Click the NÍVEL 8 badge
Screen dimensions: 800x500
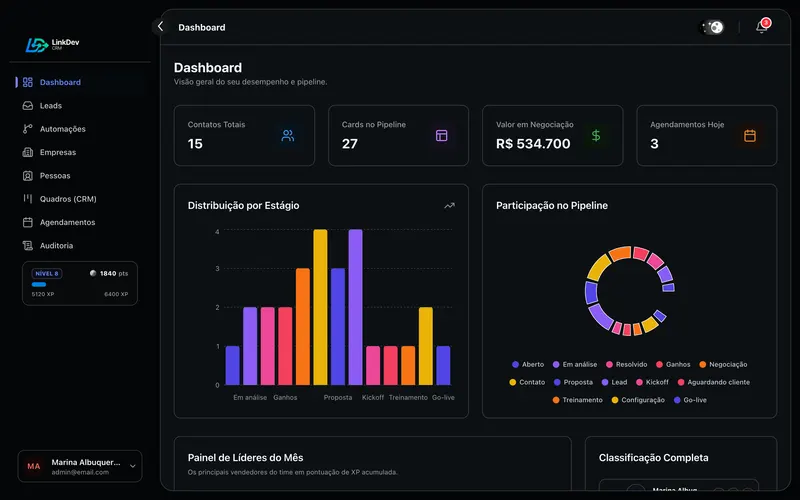(x=47, y=273)
